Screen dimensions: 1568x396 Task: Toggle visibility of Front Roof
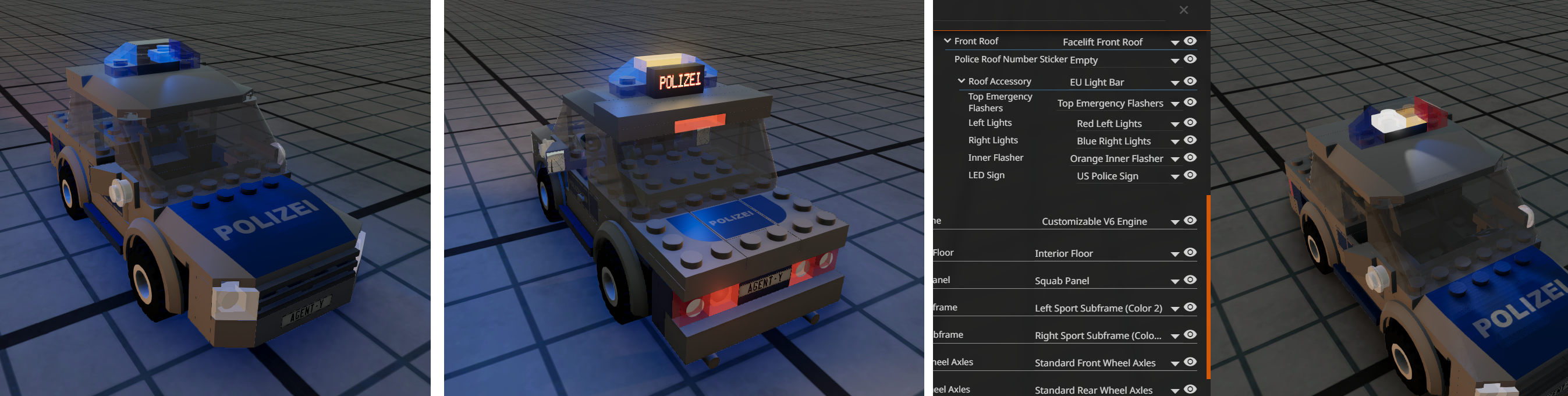pos(1191,41)
